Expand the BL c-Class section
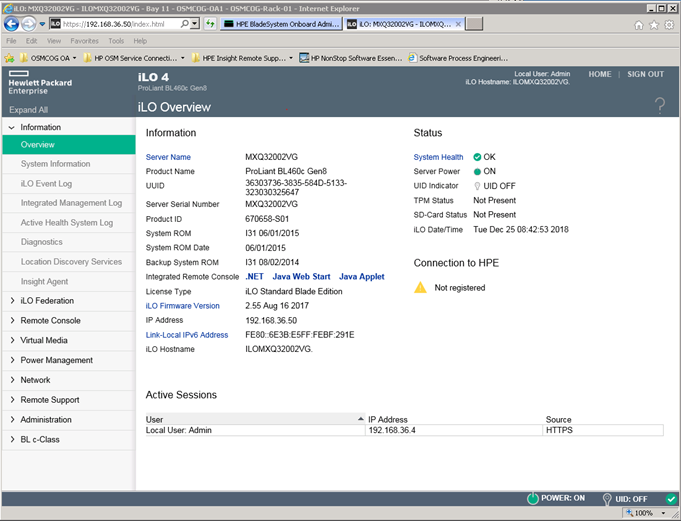Screen dimensions: 681x521 pos(12,439)
